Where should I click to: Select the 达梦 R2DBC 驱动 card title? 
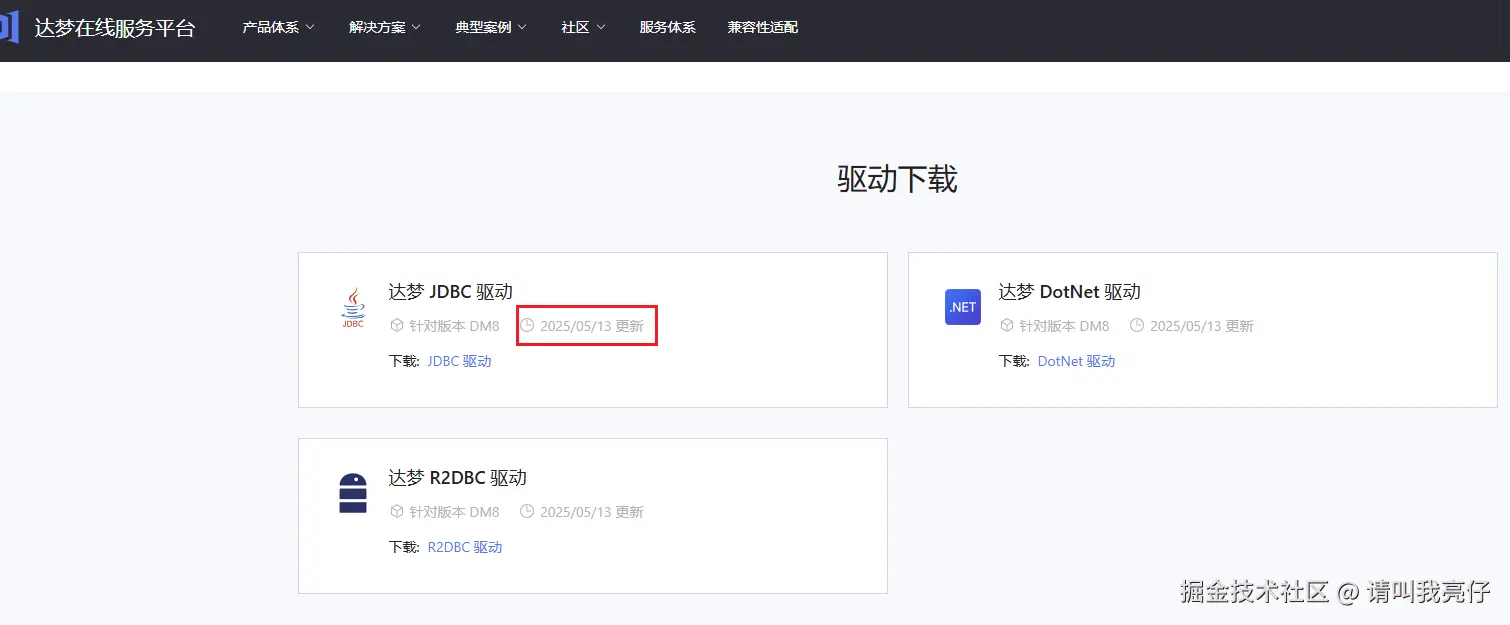(x=458, y=478)
